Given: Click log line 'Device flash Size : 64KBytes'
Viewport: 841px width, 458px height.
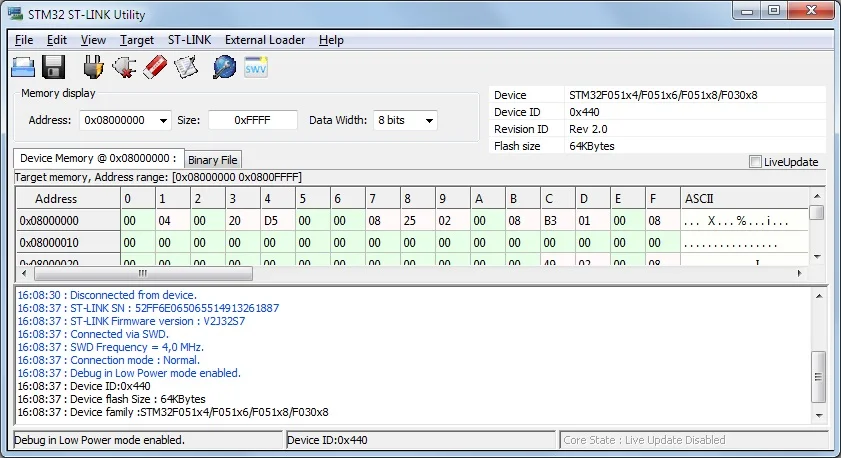Looking at the screenshot, I should click(x=112, y=399).
